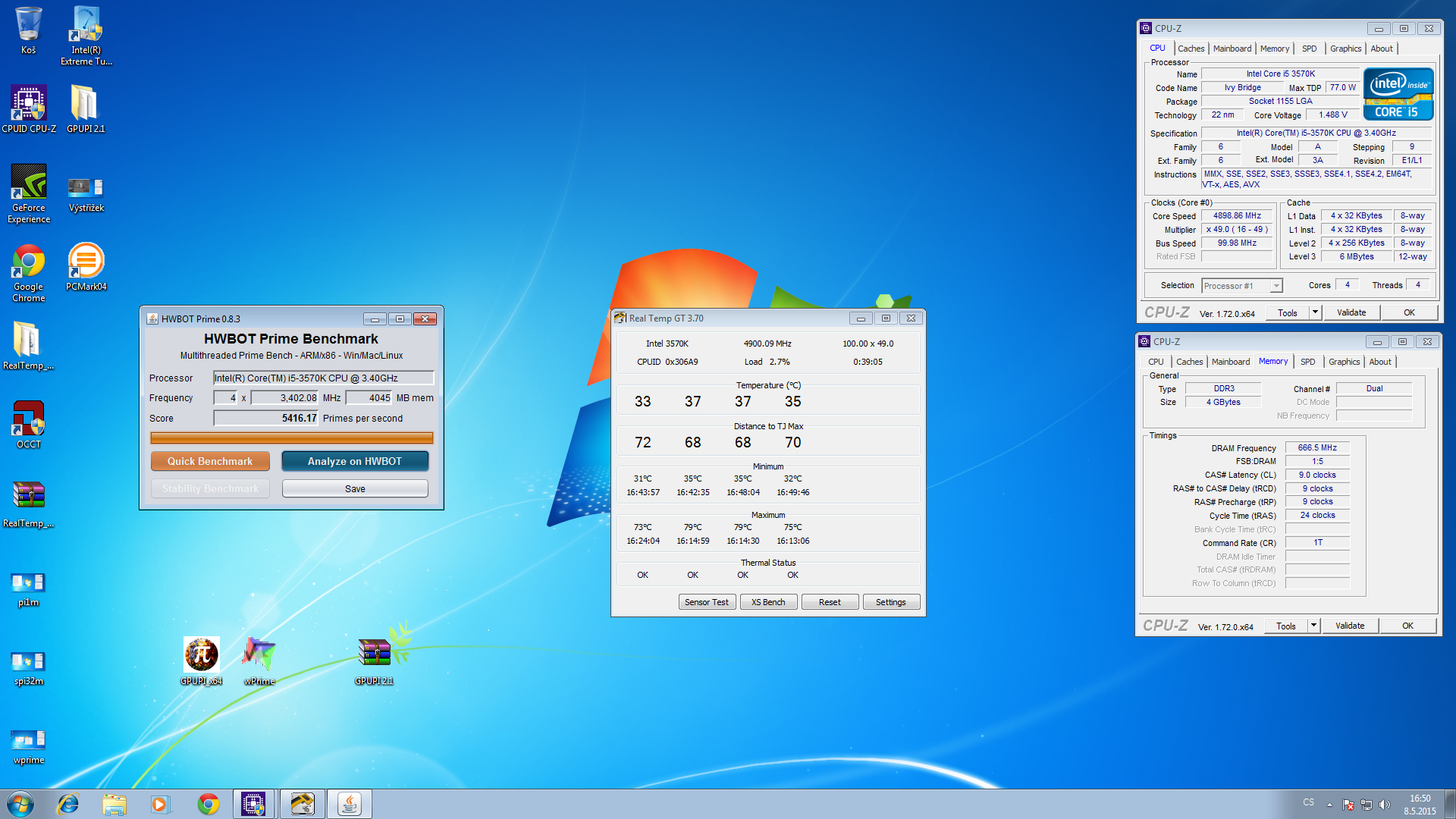Open the RealTemp WinRAR archive icon
The width and height of the screenshot is (1456, 819).
(28, 504)
